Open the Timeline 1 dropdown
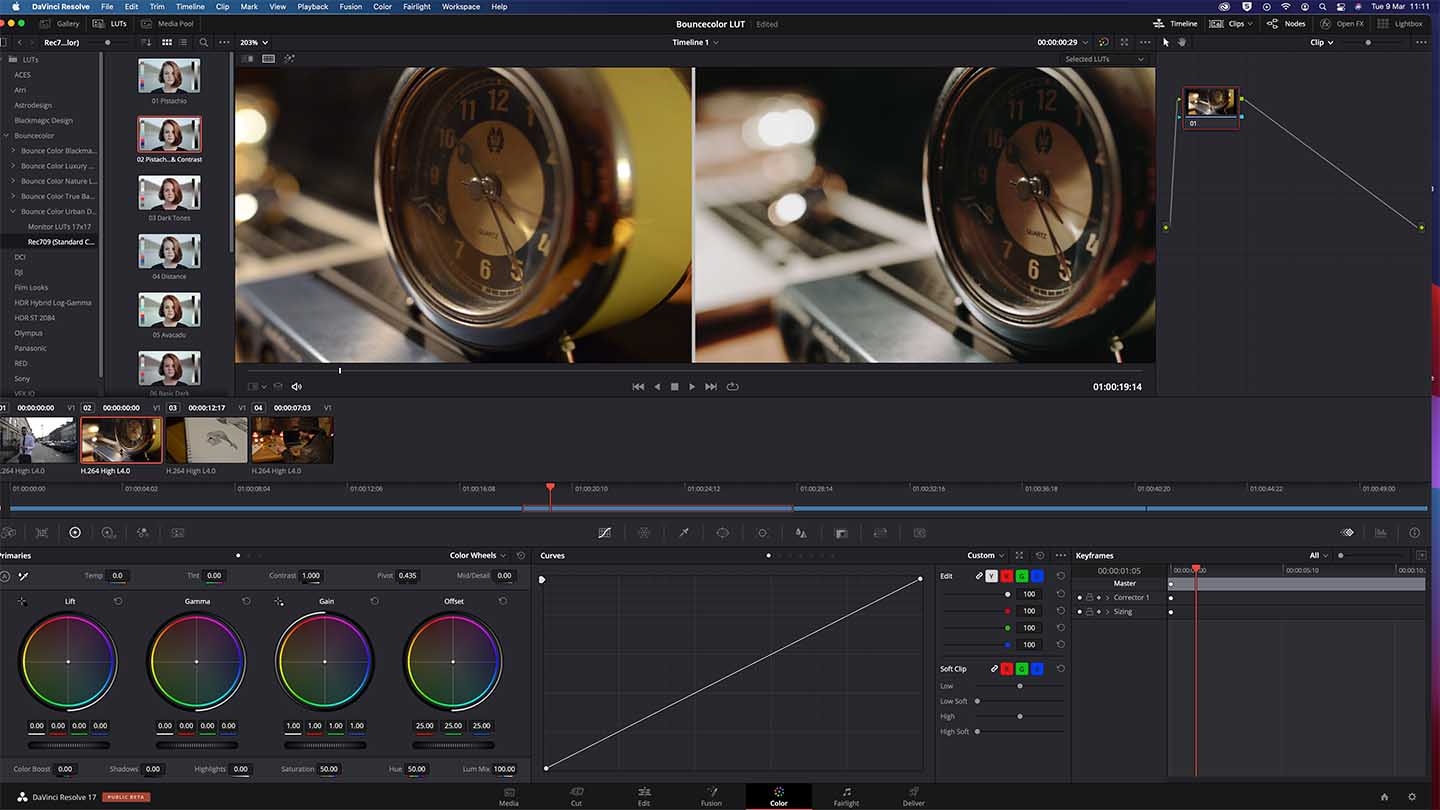This screenshot has width=1440, height=810. coord(696,42)
